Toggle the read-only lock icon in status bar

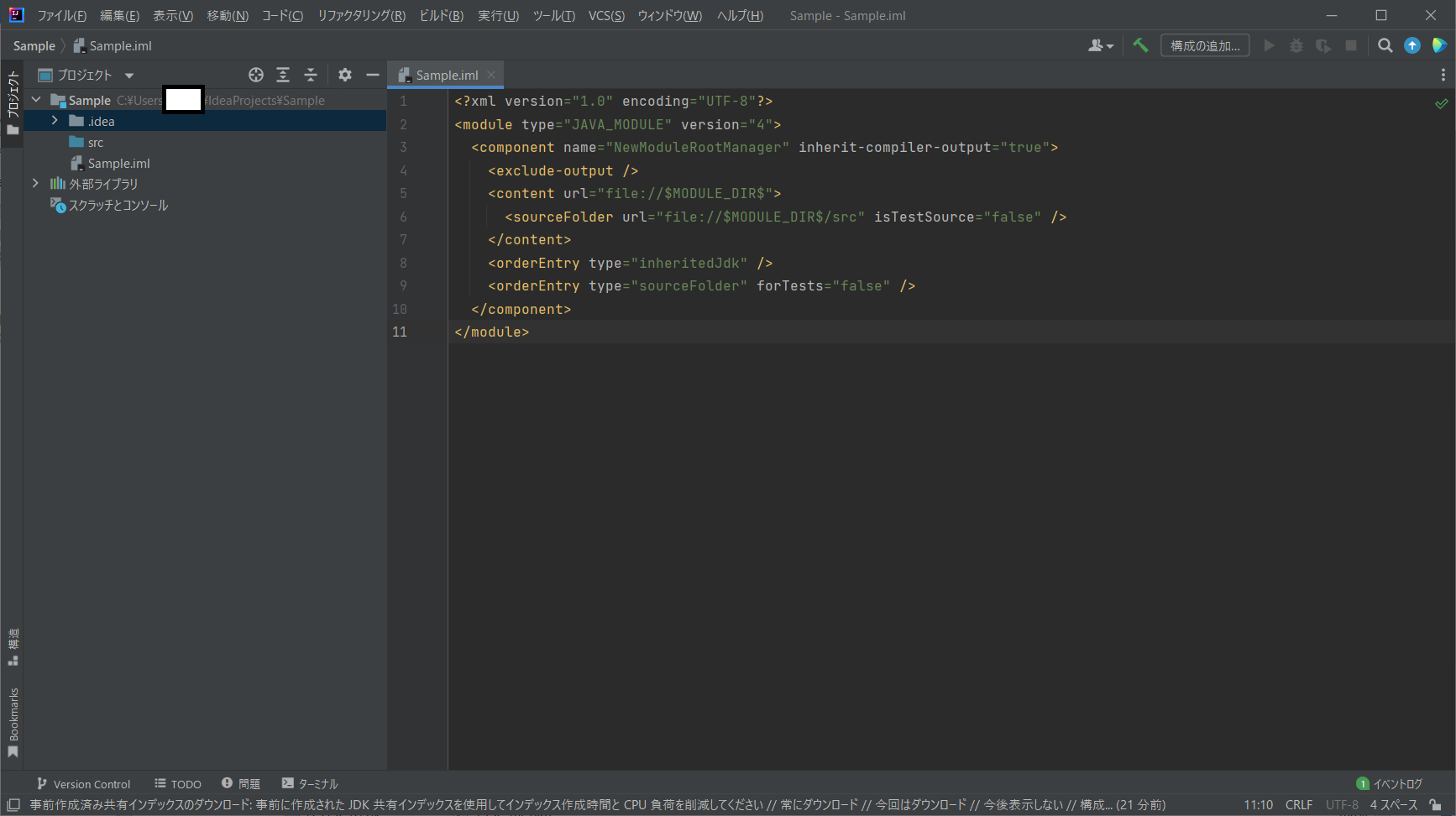click(x=1436, y=805)
